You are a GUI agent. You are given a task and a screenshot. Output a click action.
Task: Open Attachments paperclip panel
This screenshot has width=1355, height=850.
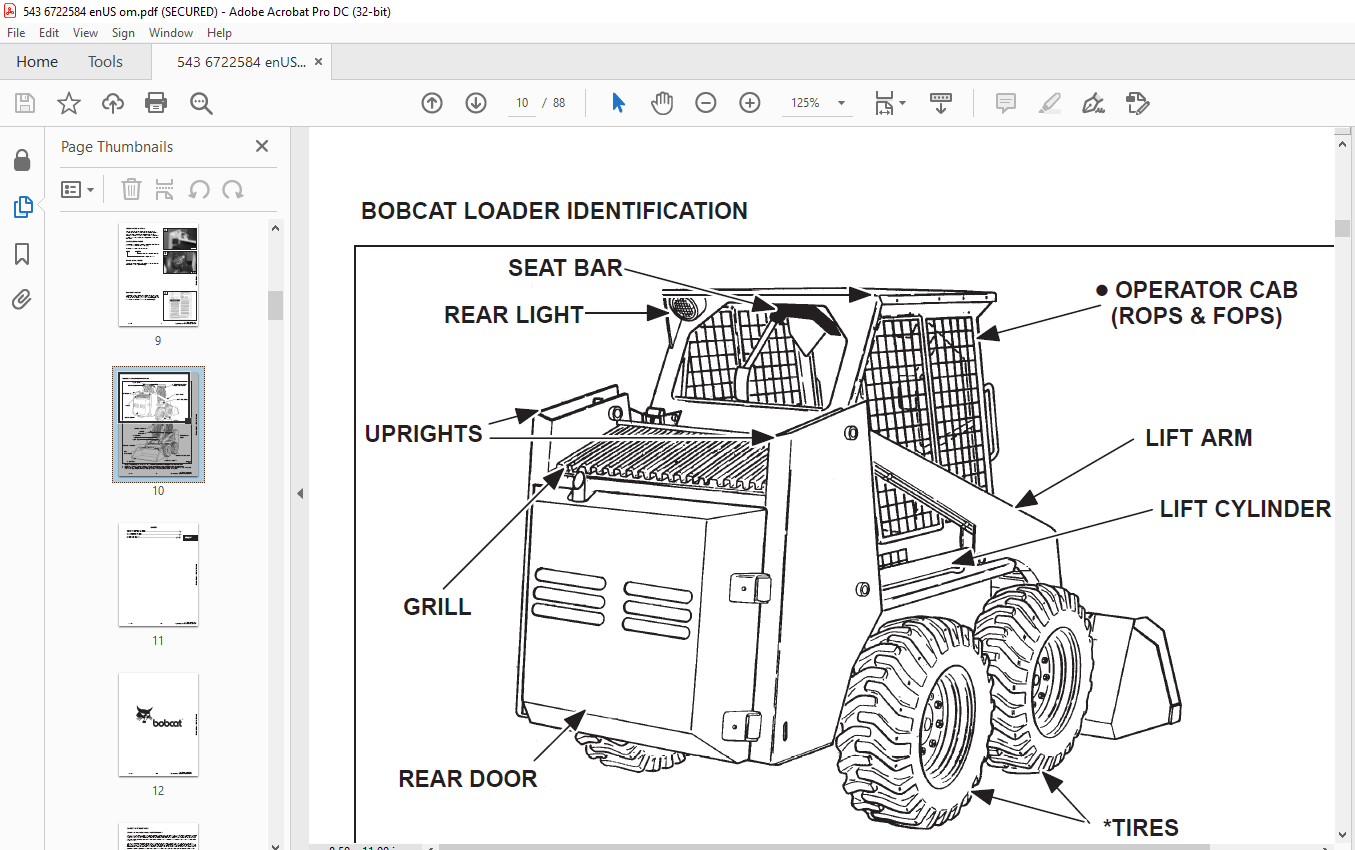coord(22,300)
